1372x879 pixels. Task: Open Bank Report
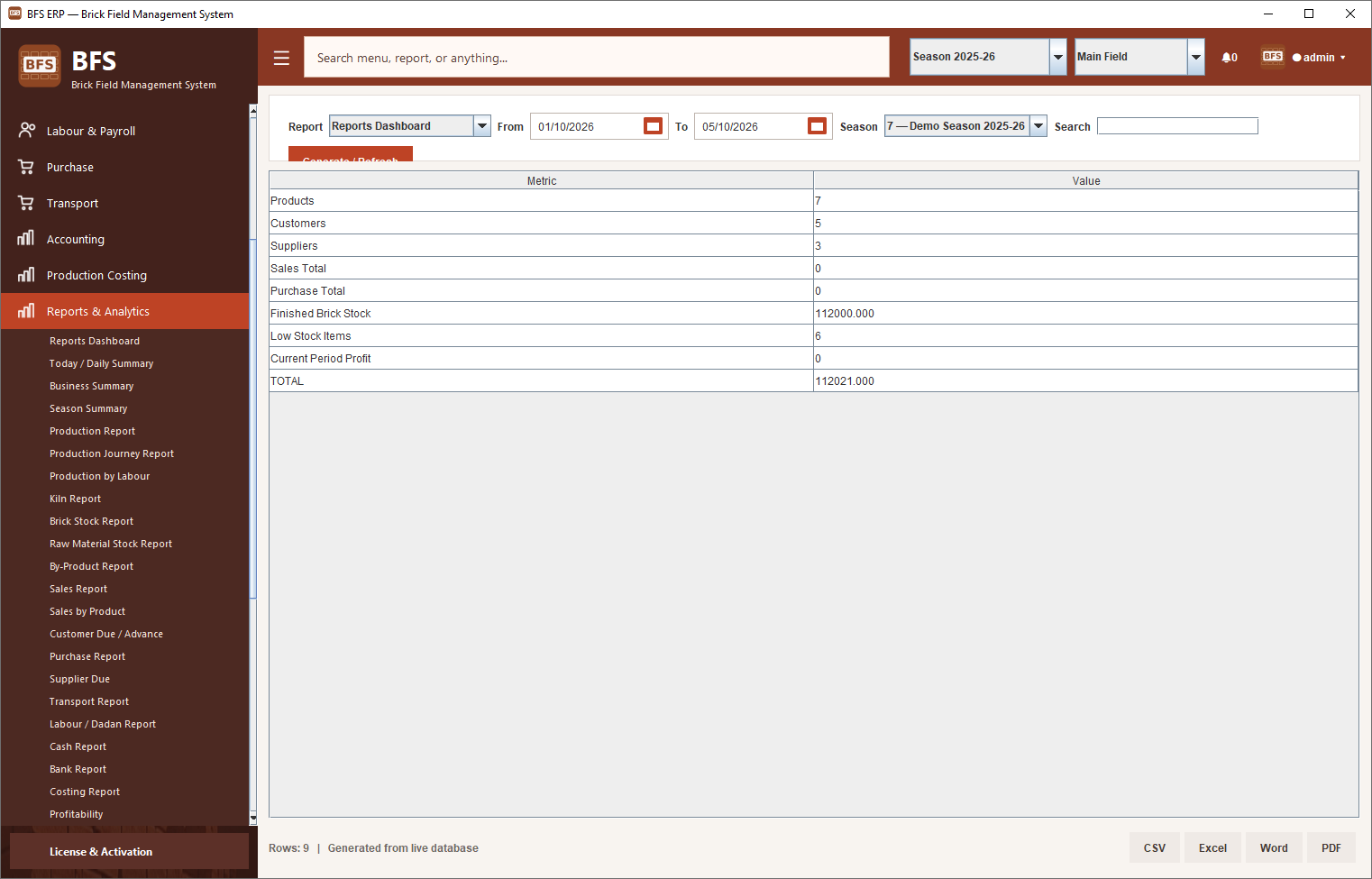[x=78, y=769]
